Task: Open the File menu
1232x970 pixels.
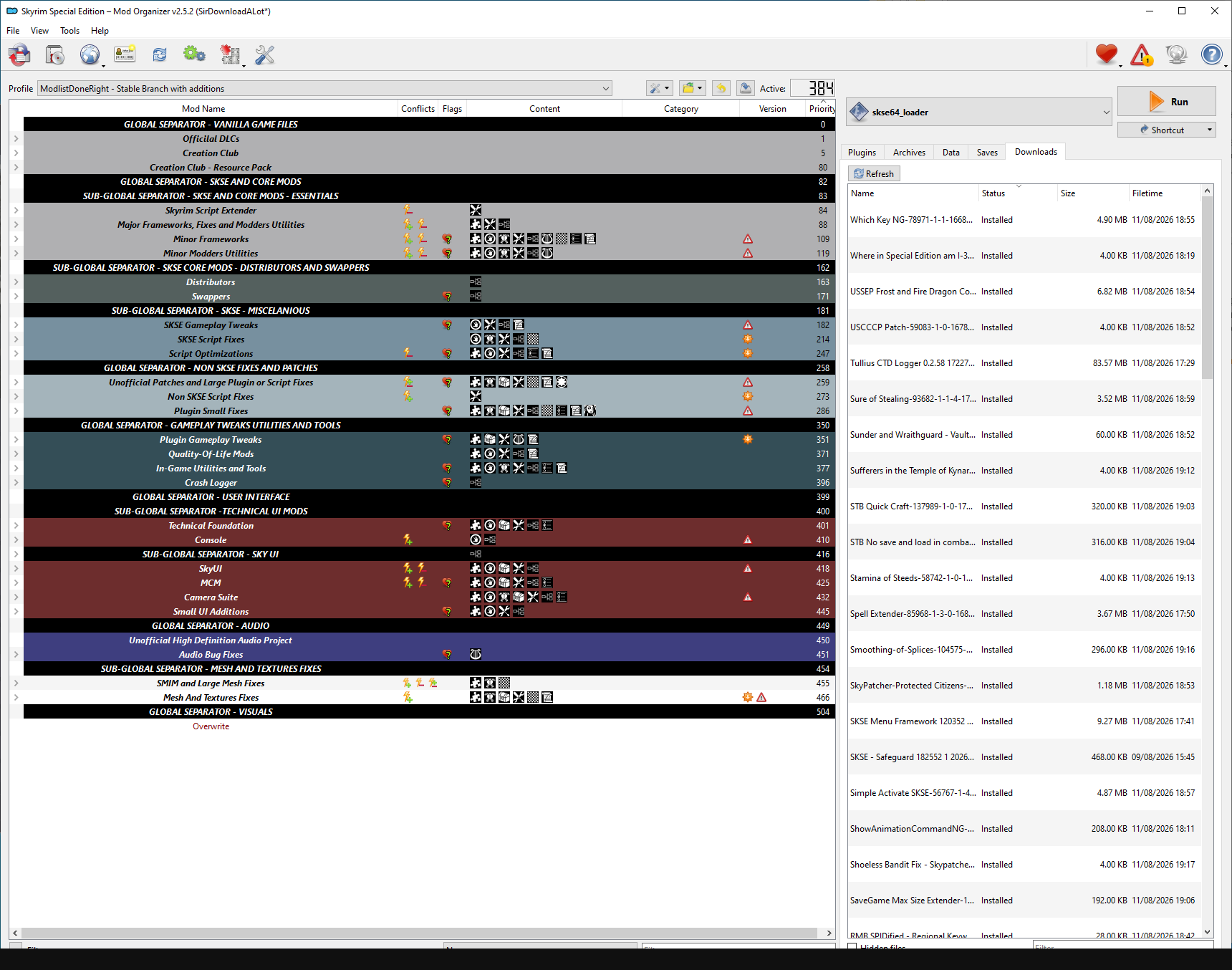Action: [x=13, y=31]
